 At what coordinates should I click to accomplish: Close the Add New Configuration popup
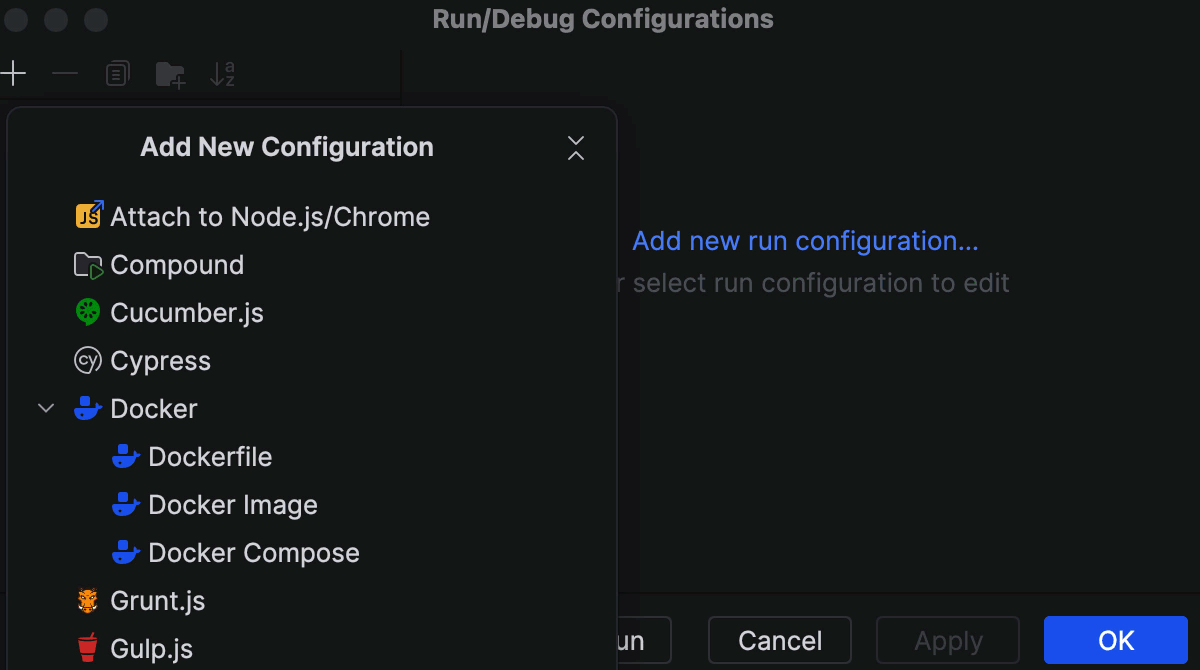(x=576, y=147)
